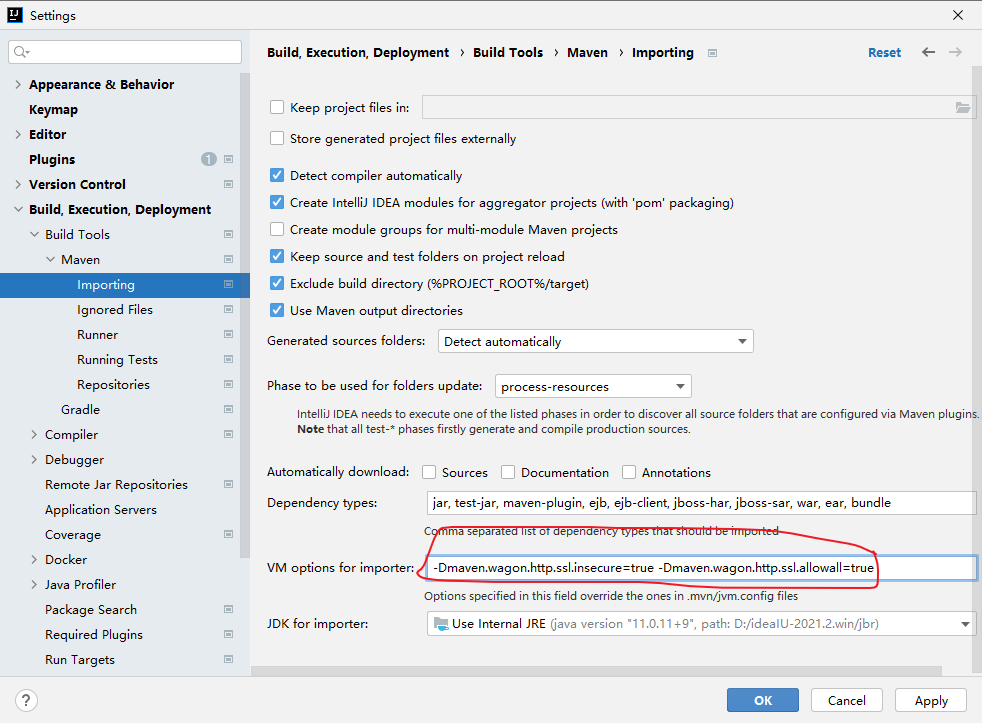
Task: Toggle Use Maven output directories
Action: [277, 309]
